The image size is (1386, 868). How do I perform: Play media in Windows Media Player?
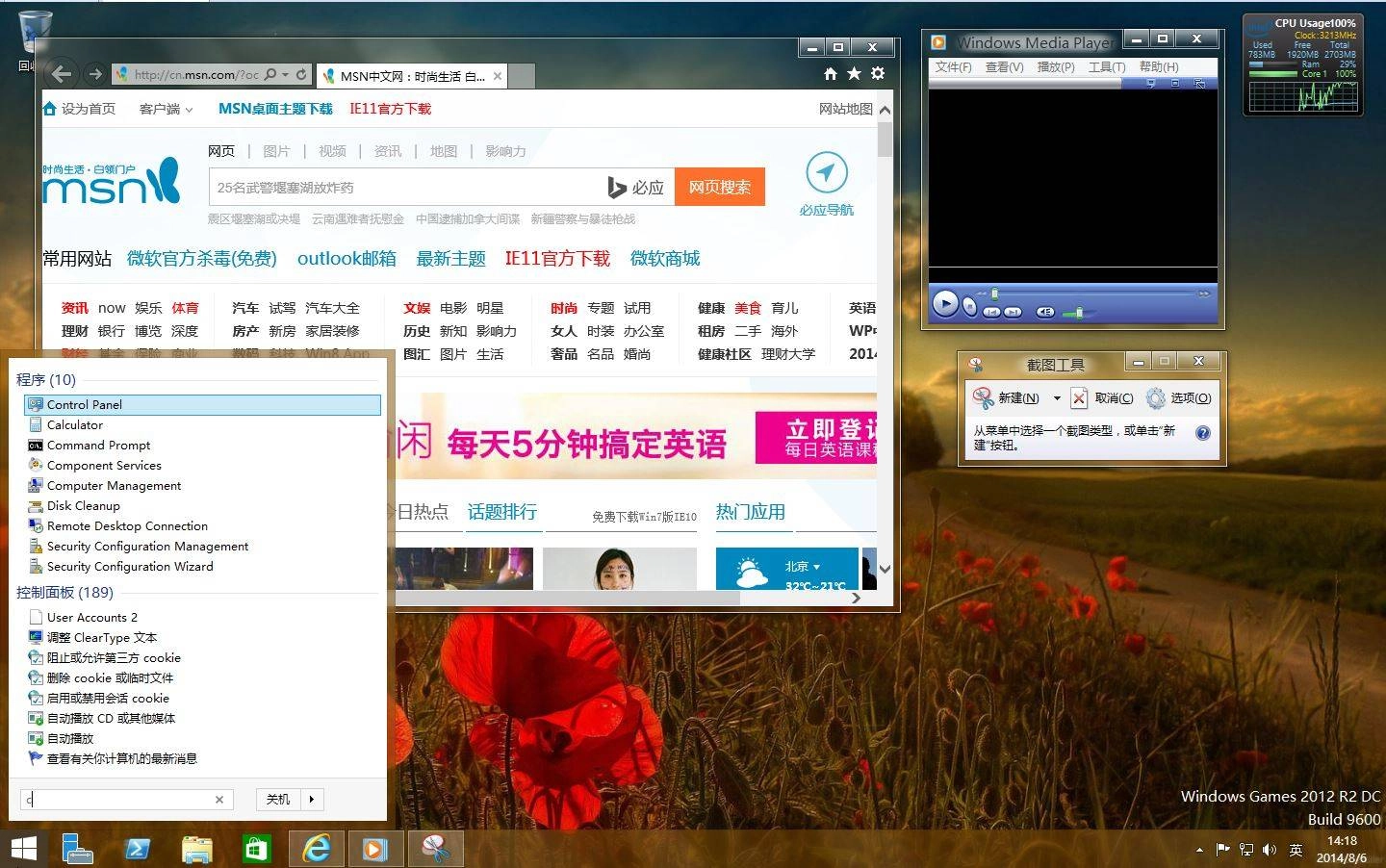coord(945,303)
